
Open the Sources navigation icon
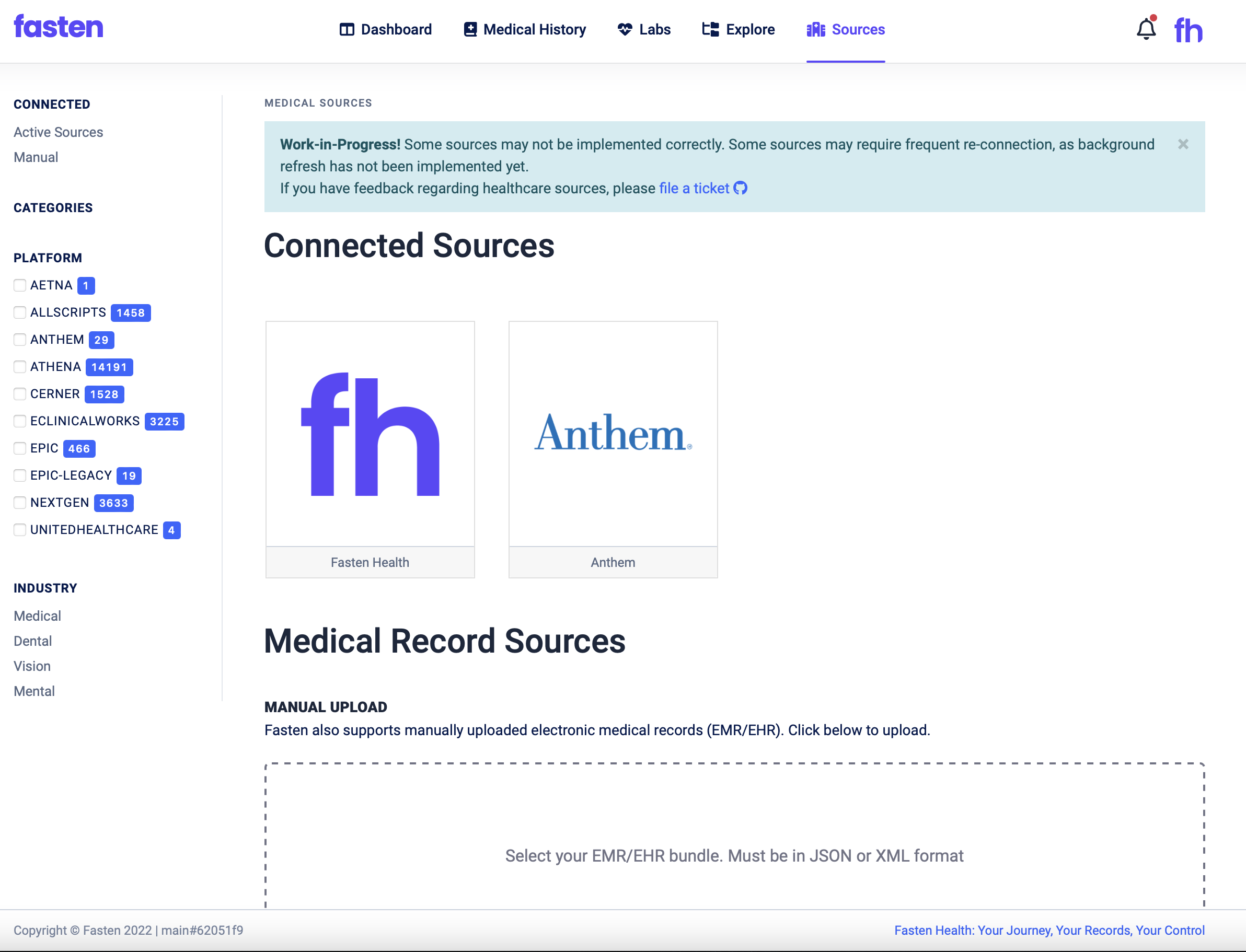pos(816,29)
